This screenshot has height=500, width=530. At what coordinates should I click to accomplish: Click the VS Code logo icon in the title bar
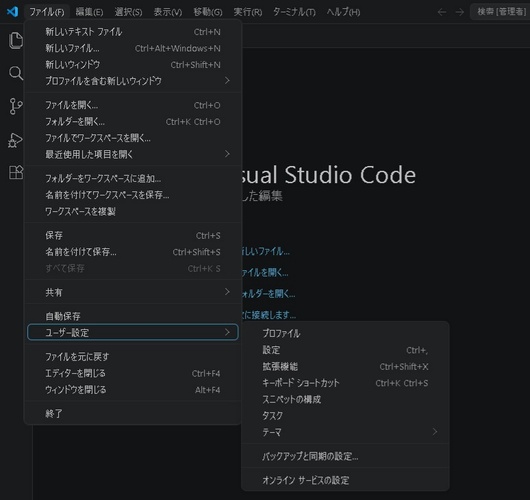coord(13,12)
